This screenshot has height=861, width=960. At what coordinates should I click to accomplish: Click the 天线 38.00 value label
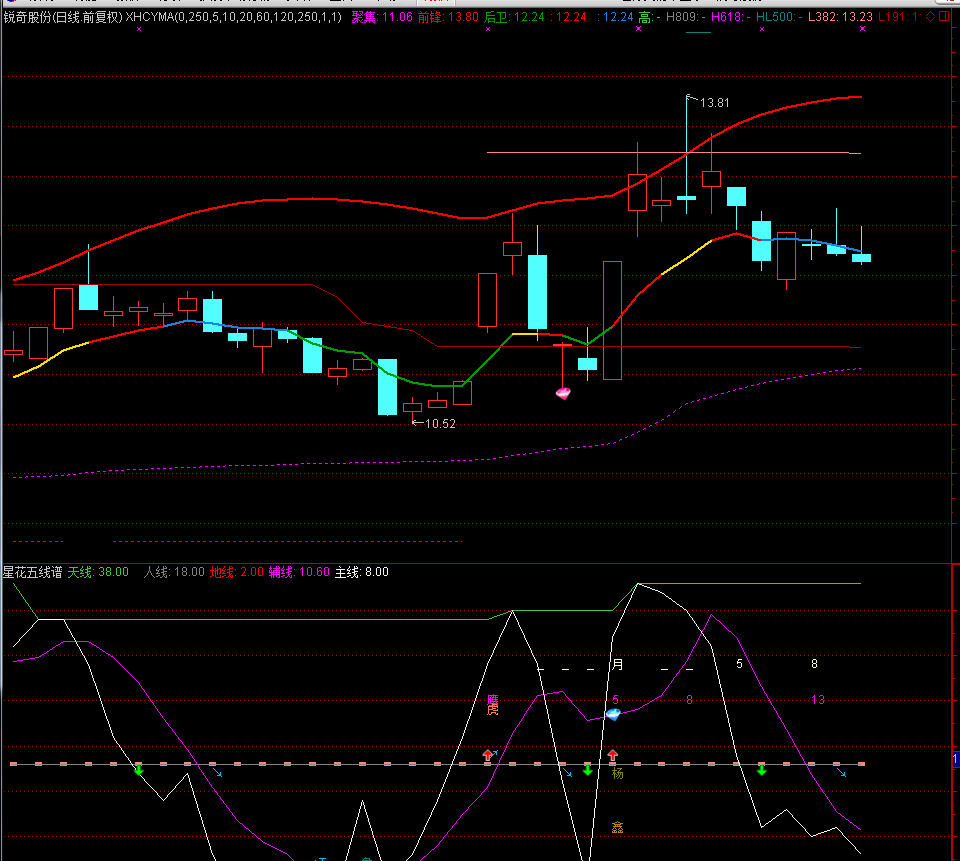point(98,572)
